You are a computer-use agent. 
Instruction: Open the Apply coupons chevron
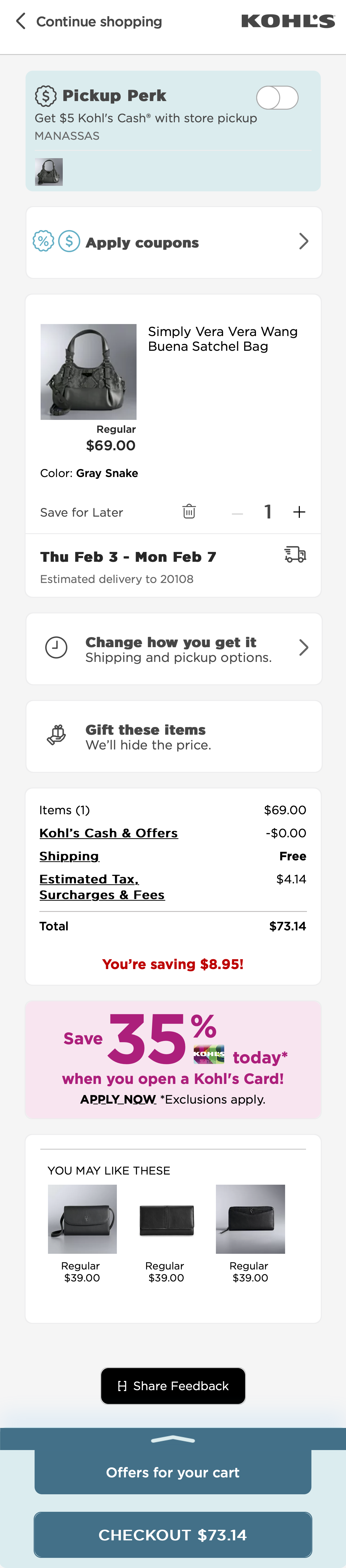[303, 242]
